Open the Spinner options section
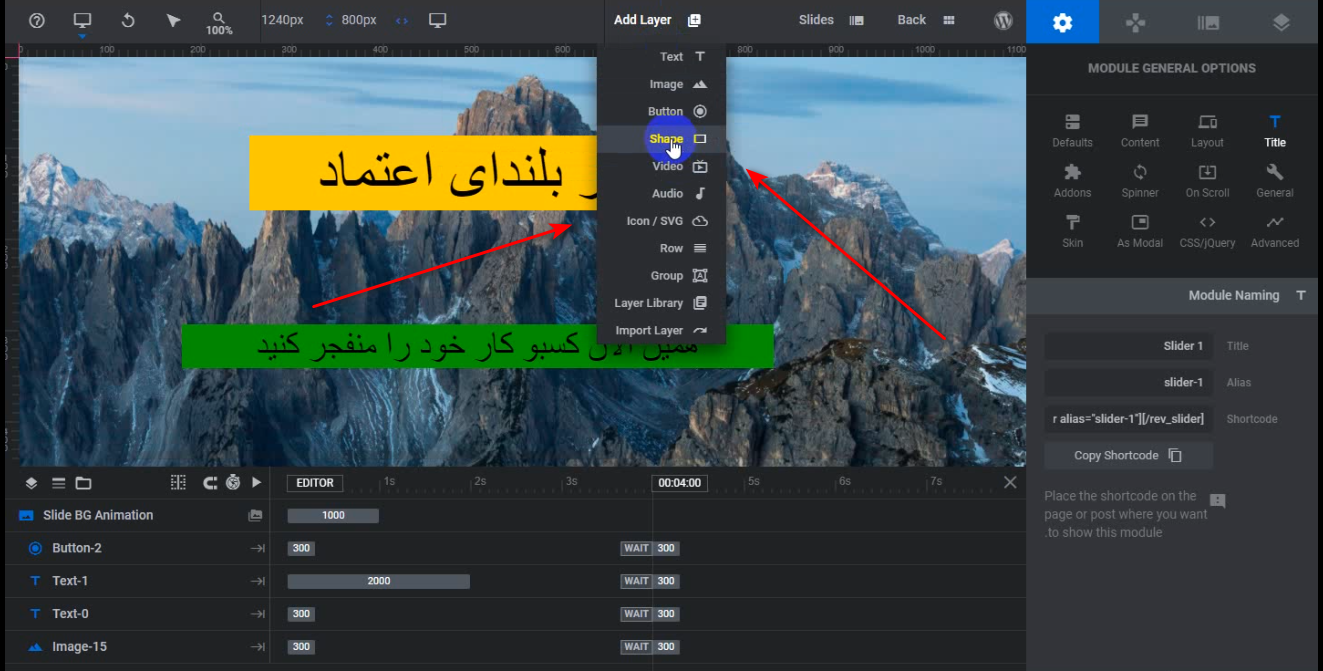The height and width of the screenshot is (671, 1323). pyautogui.click(x=1140, y=181)
